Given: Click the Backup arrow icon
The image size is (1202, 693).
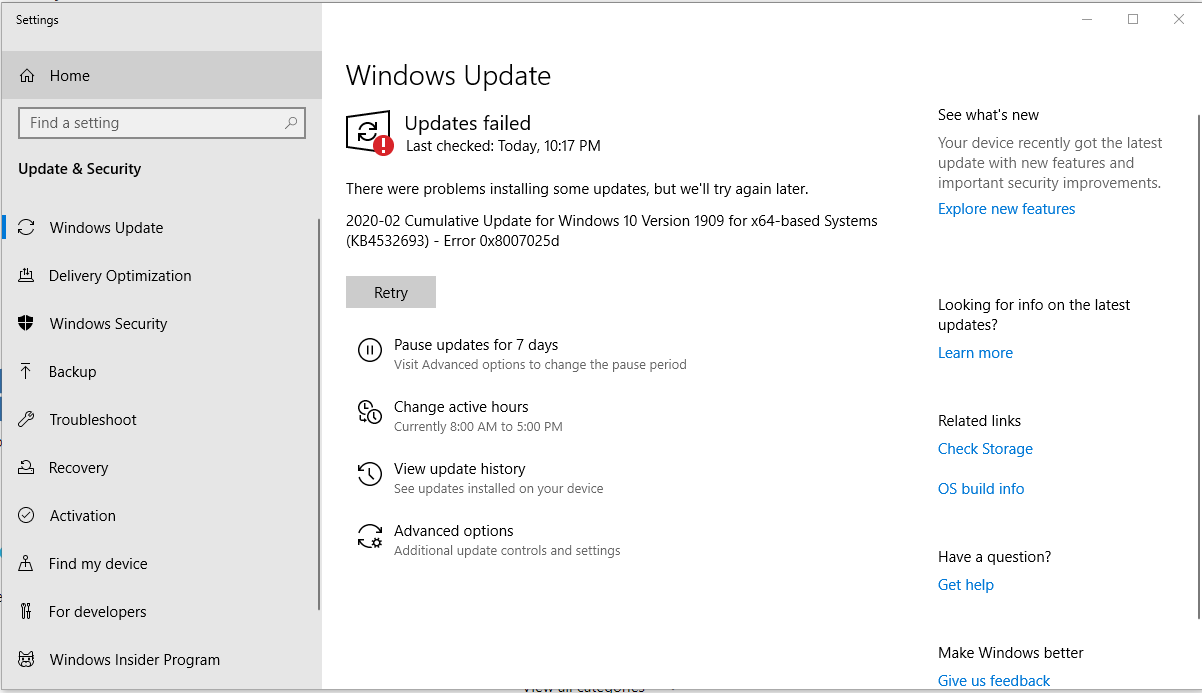Looking at the screenshot, I should pyautogui.click(x=27, y=372).
